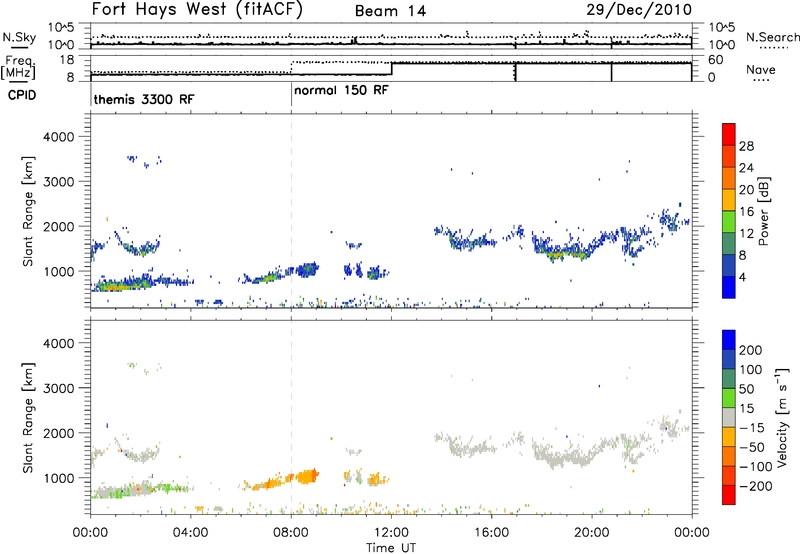This screenshot has width=800, height=554.
Task: Click the '4000' tick in power panel
Action: (x=59, y=137)
